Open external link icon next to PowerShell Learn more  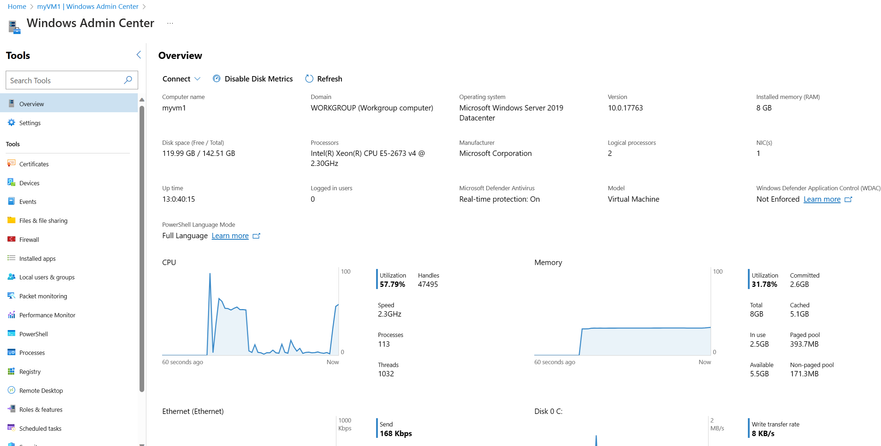pyautogui.click(x=257, y=236)
